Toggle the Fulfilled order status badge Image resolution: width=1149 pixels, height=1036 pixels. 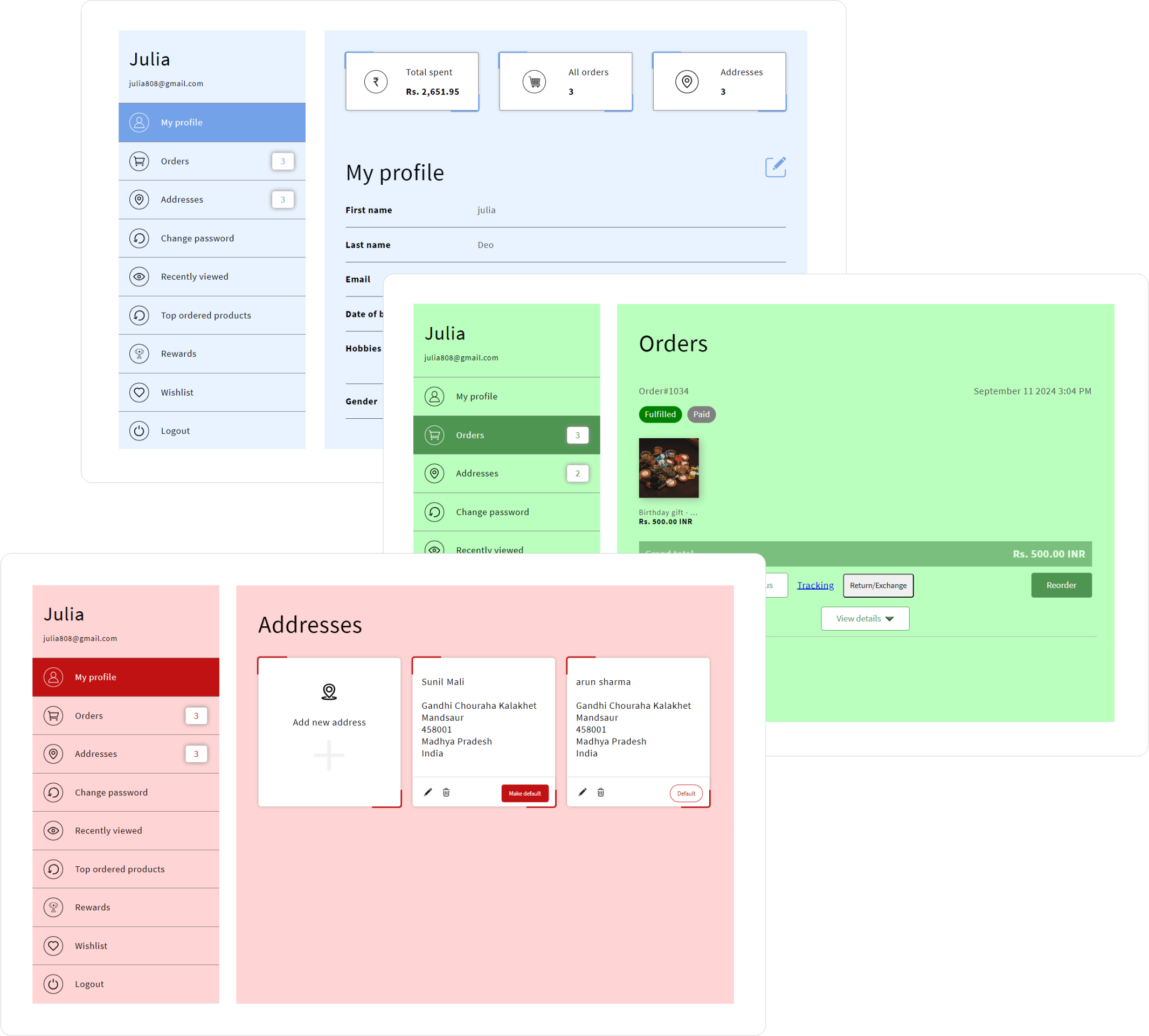coord(659,414)
